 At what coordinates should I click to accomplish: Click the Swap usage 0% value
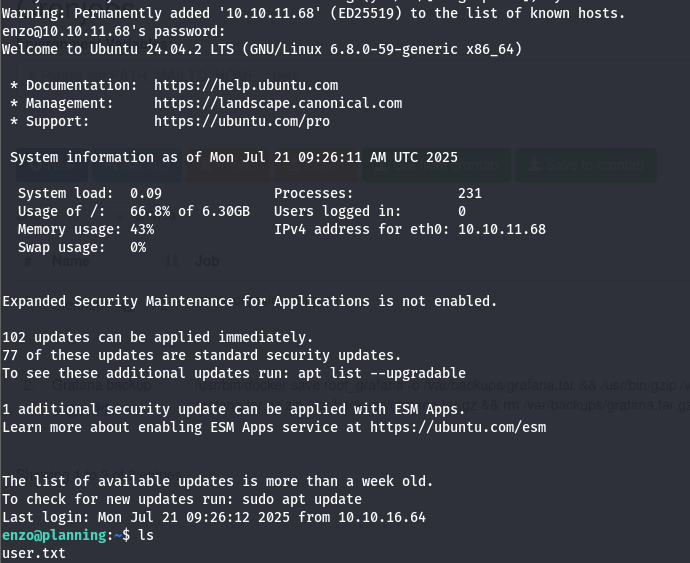[x=138, y=247]
